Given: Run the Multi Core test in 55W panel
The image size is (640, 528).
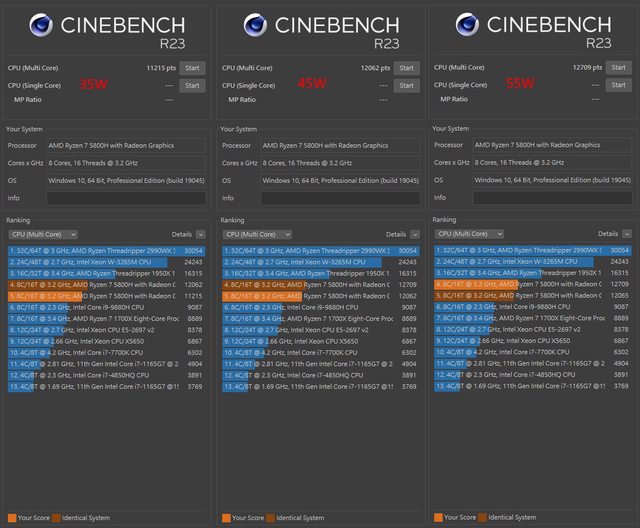Looking at the screenshot, I should point(618,68).
